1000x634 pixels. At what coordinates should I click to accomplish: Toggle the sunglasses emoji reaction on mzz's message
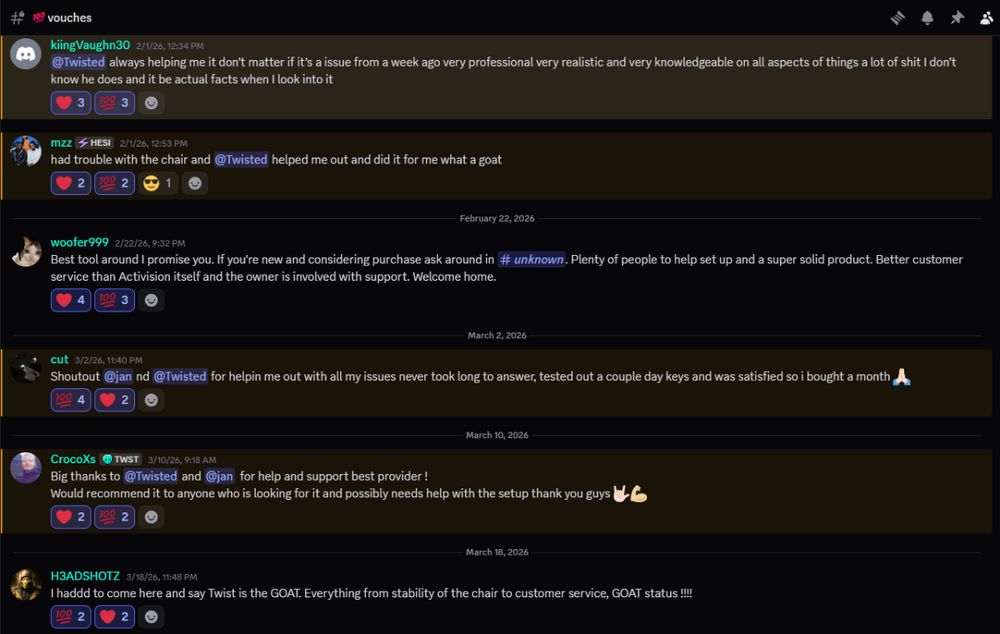pyautogui.click(x=158, y=183)
